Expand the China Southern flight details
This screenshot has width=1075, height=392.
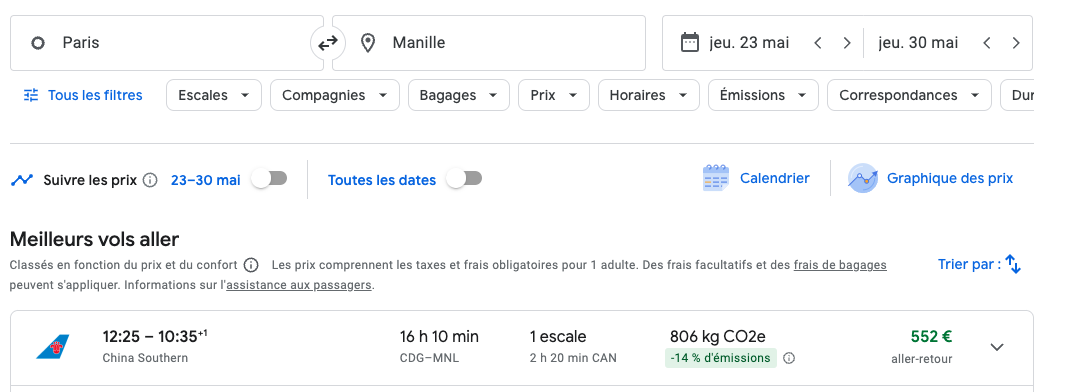point(997,347)
